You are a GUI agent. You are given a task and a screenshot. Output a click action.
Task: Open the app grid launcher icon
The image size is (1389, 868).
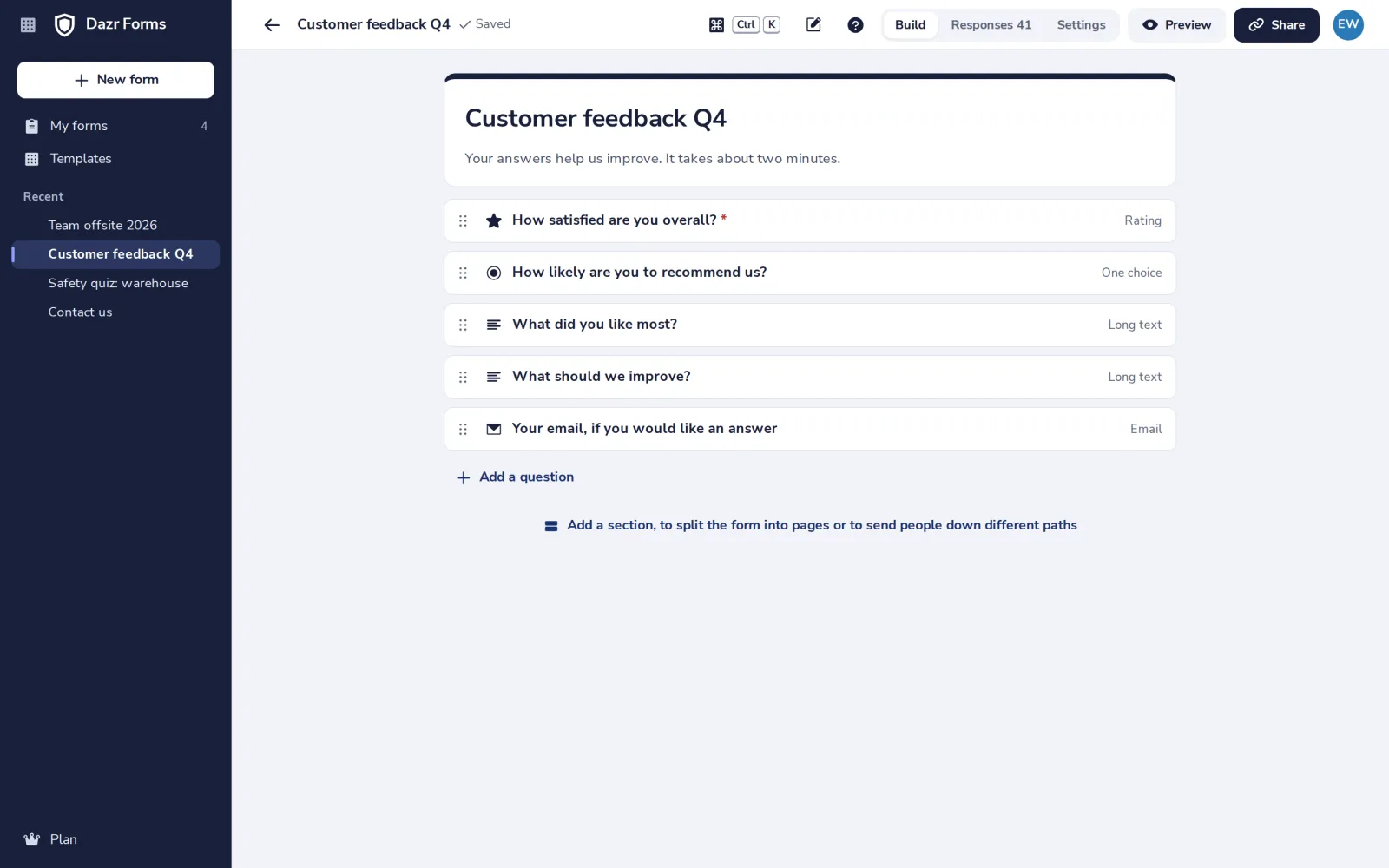(x=28, y=25)
